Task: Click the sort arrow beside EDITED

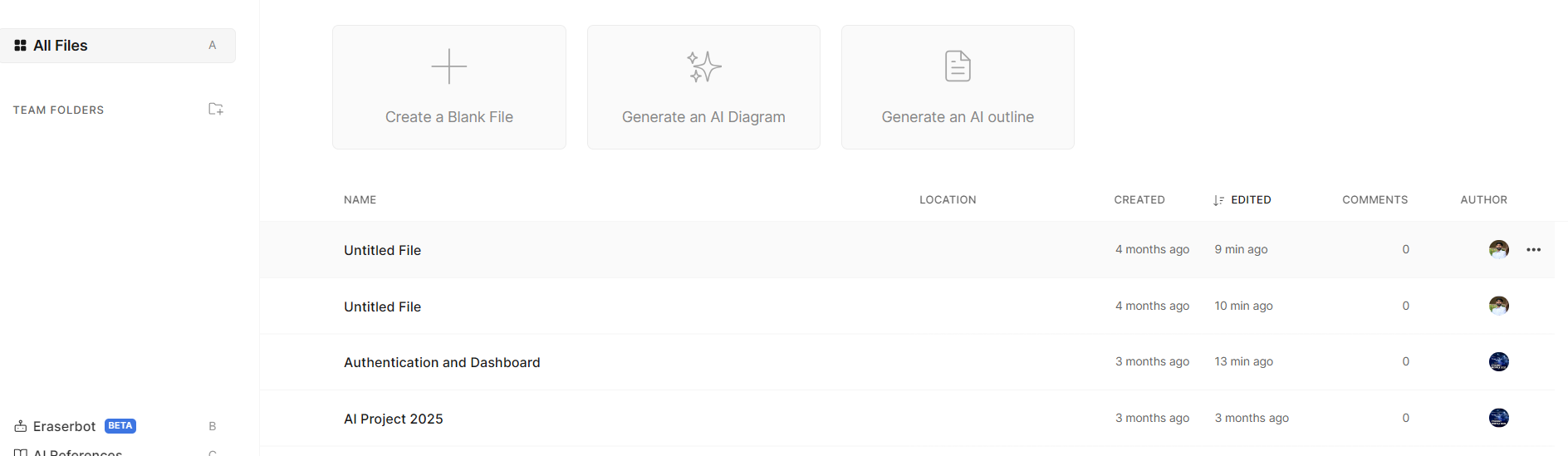Action: coord(1218,200)
